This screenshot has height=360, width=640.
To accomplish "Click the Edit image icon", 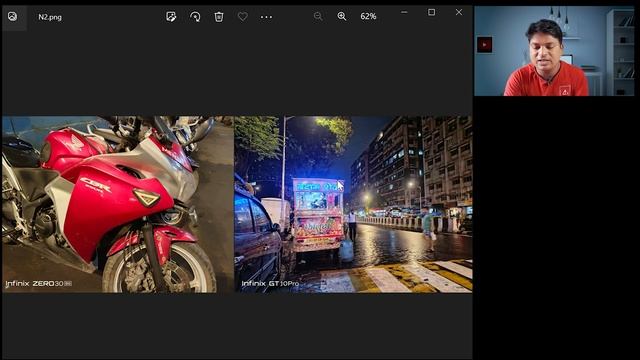I will [171, 16].
